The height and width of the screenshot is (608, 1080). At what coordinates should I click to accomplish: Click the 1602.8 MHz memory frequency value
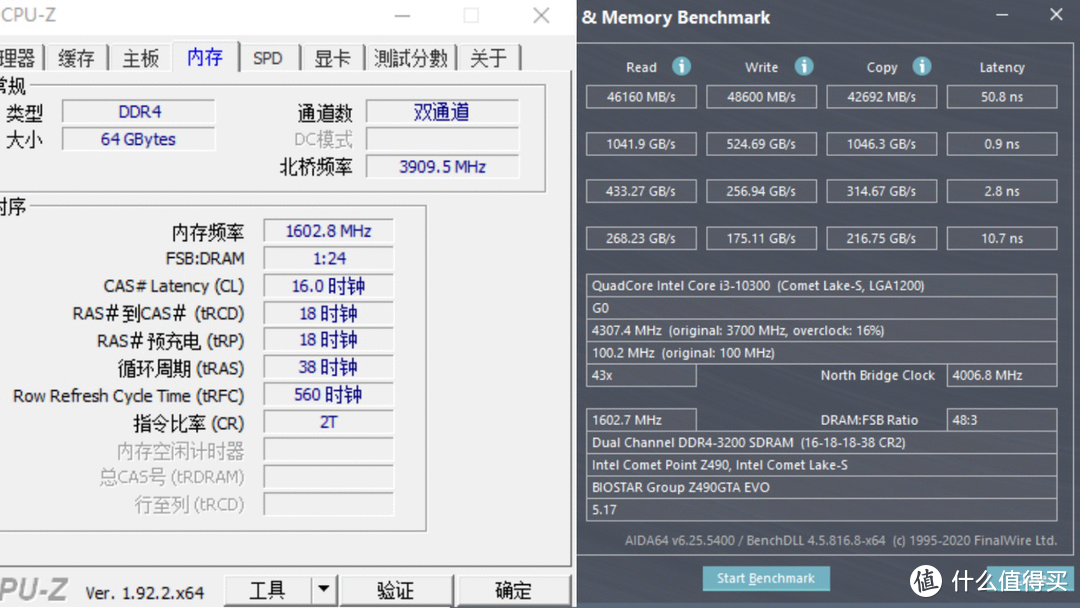(329, 231)
